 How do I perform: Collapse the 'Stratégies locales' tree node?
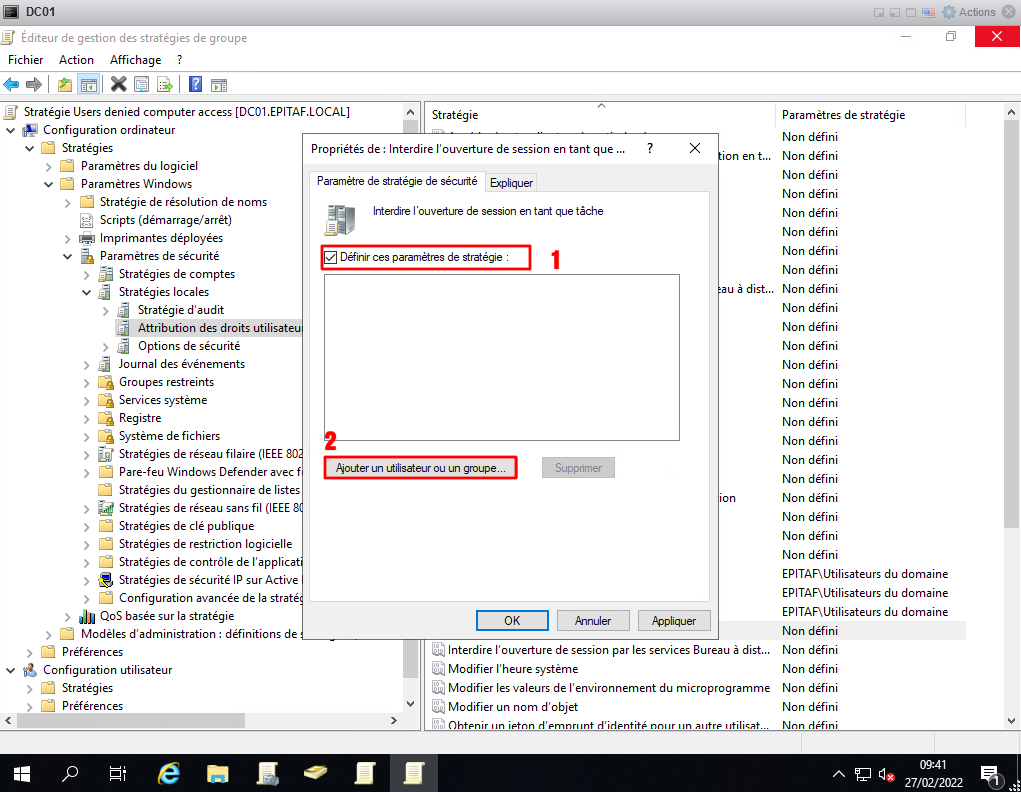[x=87, y=292]
